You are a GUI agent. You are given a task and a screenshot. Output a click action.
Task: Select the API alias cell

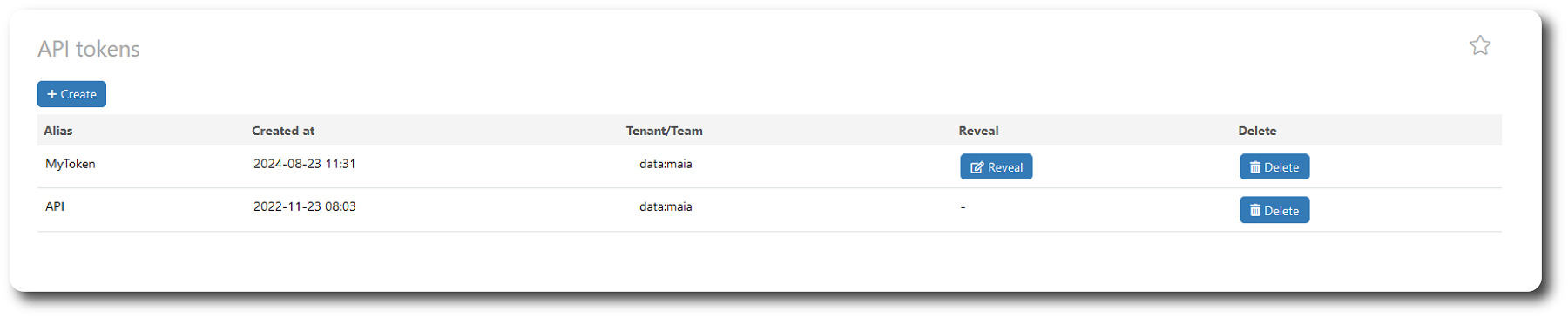click(x=55, y=206)
